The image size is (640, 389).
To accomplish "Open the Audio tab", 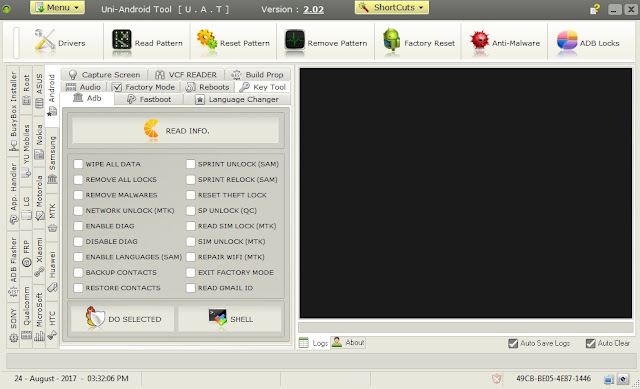I will (84, 87).
